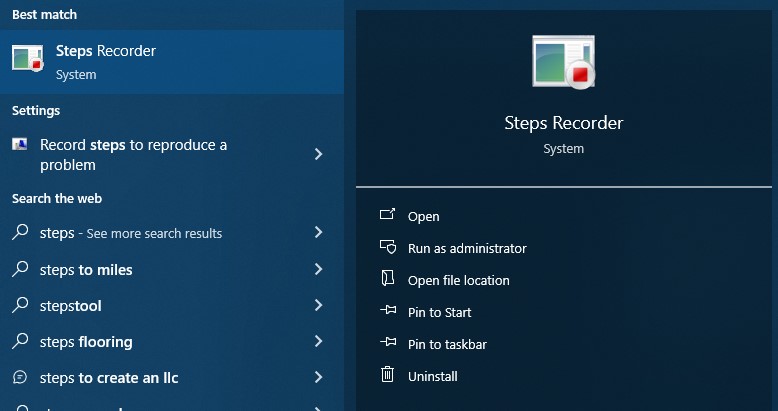Image resolution: width=778 pixels, height=411 pixels.
Task: Choose the Open file location action
Action: click(x=458, y=280)
